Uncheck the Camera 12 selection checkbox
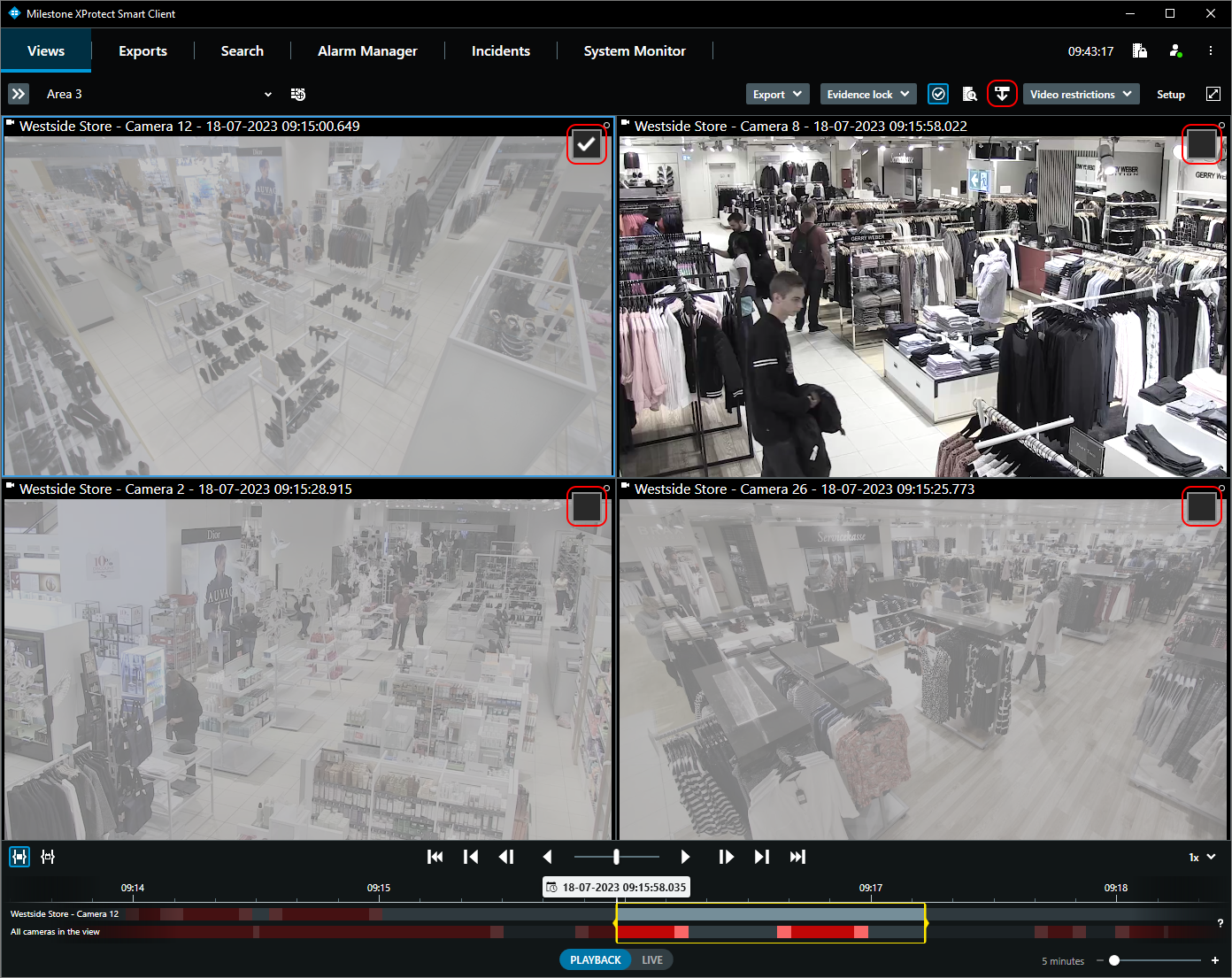 point(586,143)
